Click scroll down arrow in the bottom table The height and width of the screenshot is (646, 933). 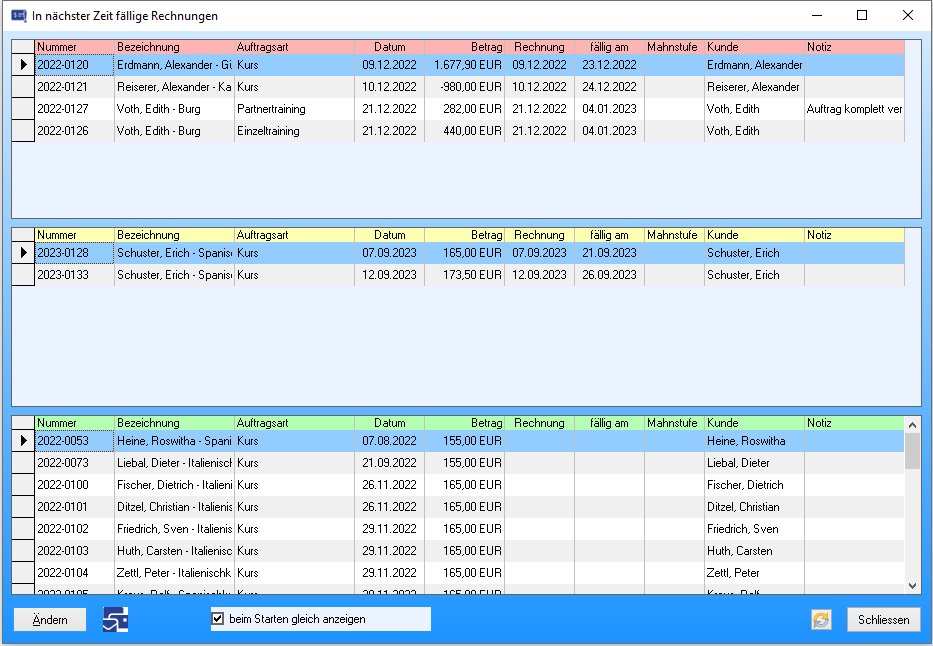pyautogui.click(x=912, y=585)
